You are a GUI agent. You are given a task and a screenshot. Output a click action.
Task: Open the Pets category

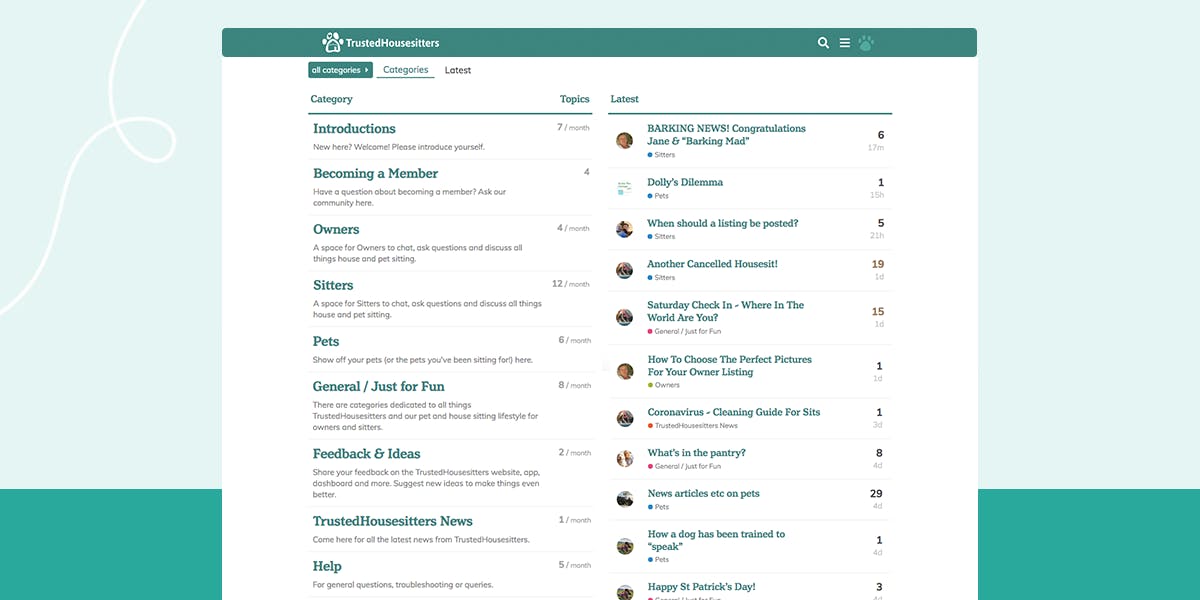[x=326, y=342]
